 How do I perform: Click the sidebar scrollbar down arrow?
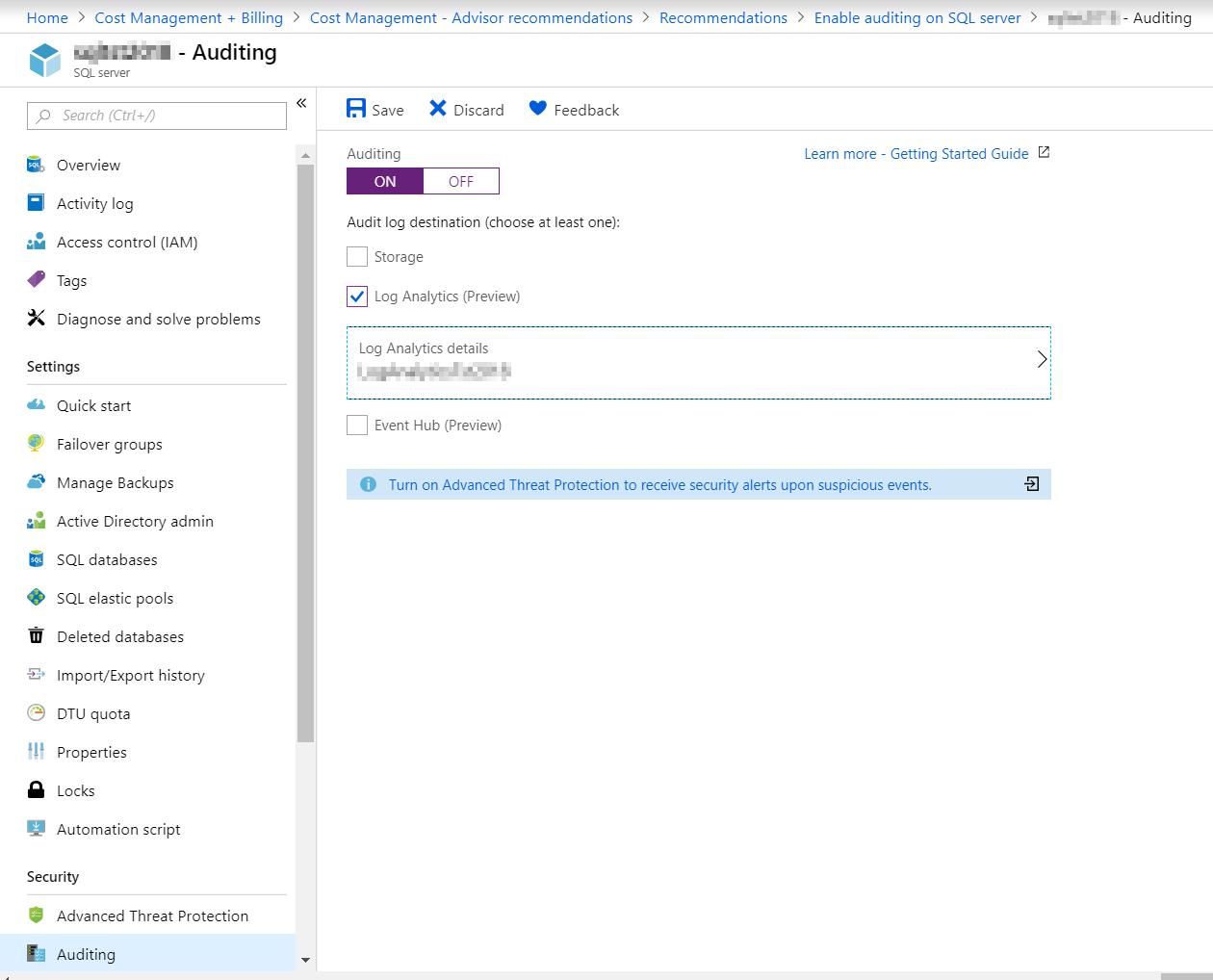[306, 960]
